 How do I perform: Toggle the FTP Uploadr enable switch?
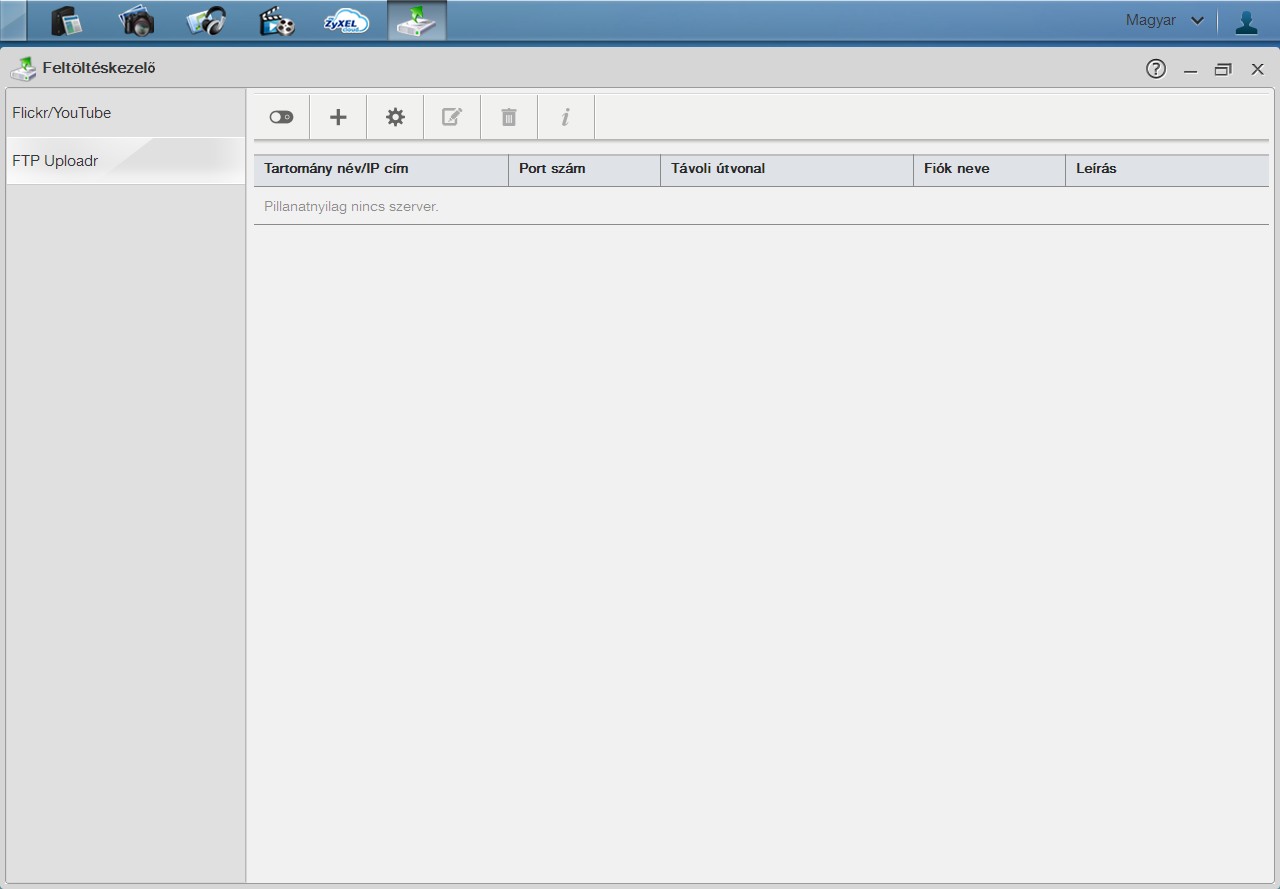(x=281, y=117)
